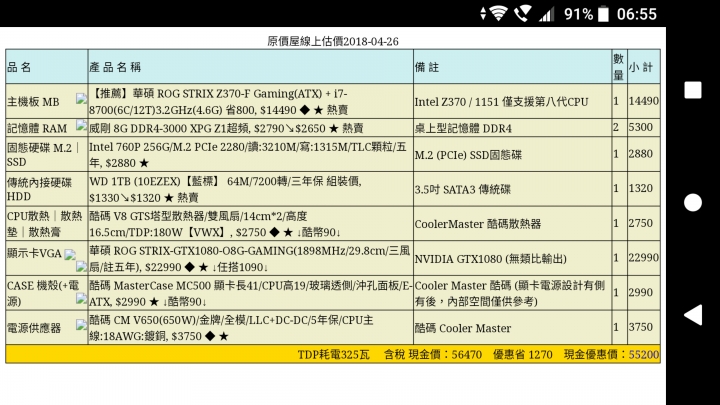
Task: Tap the Android recent apps square button
Action: 692,90
